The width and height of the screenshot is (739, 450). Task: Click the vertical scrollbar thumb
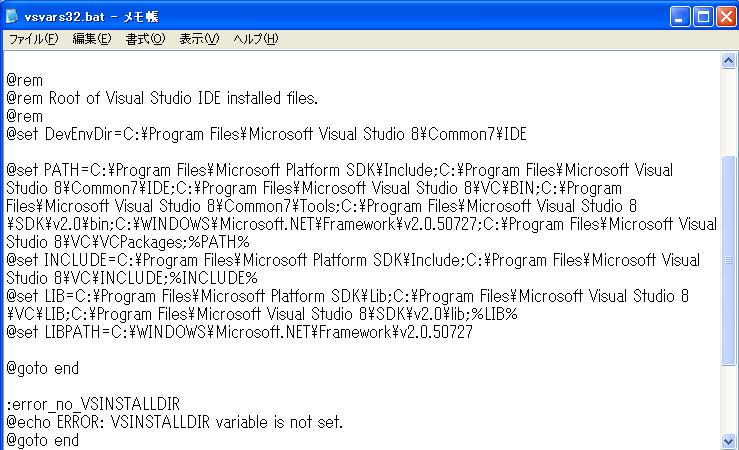(x=728, y=260)
